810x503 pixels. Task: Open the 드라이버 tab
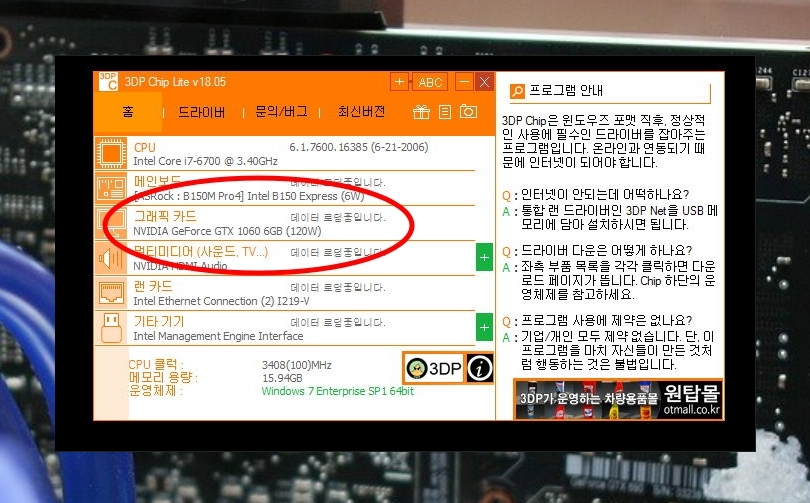coord(201,112)
